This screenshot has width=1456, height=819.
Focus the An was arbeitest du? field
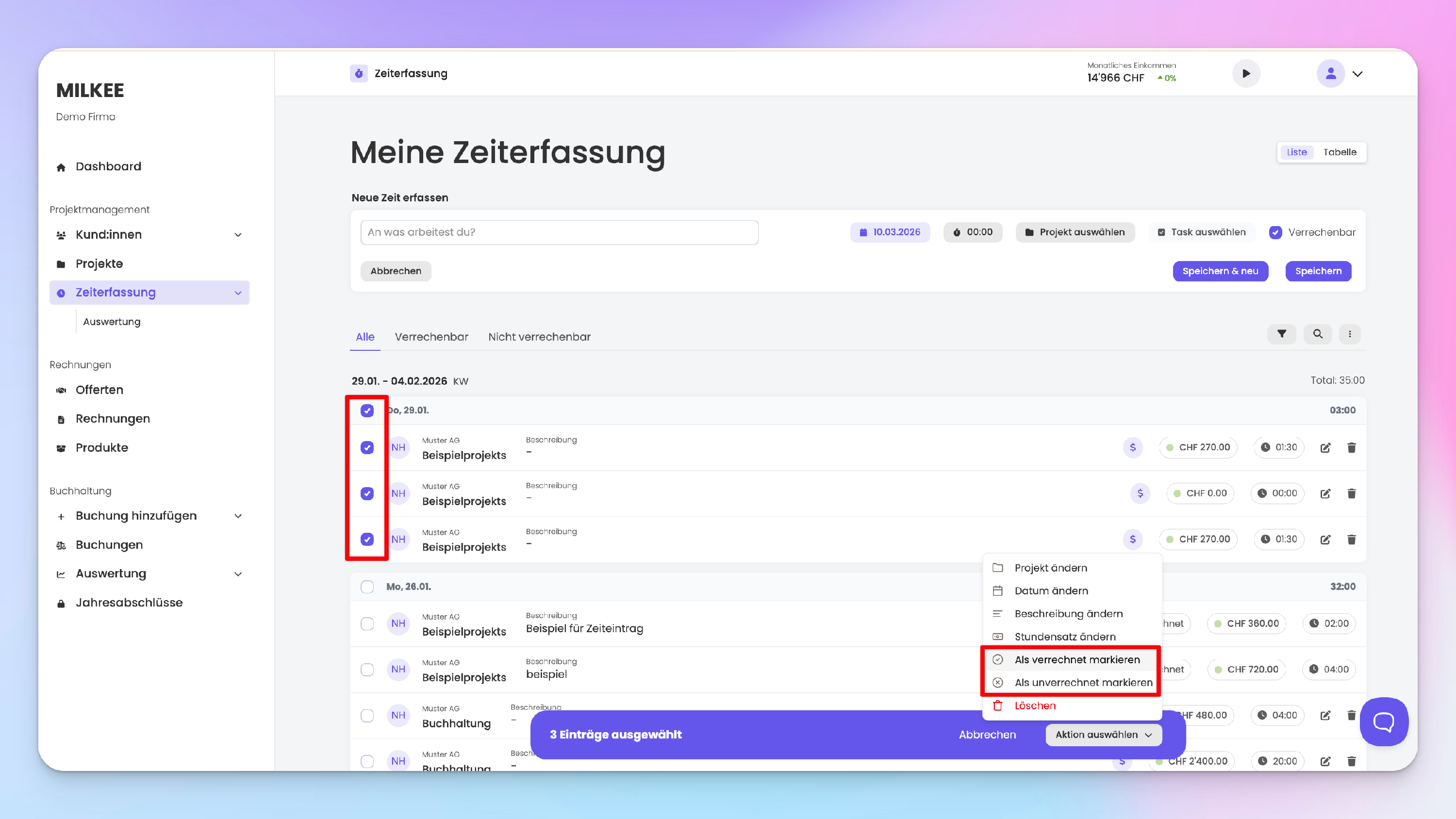[559, 232]
